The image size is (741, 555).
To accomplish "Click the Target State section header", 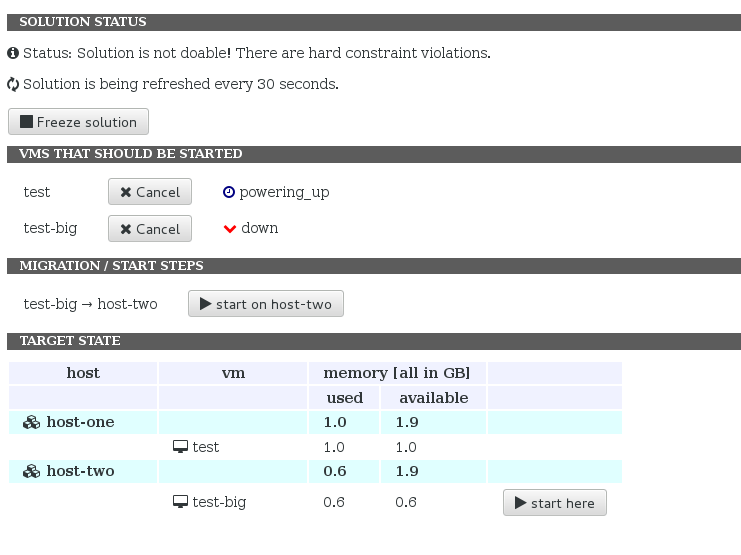I will click(70, 341).
